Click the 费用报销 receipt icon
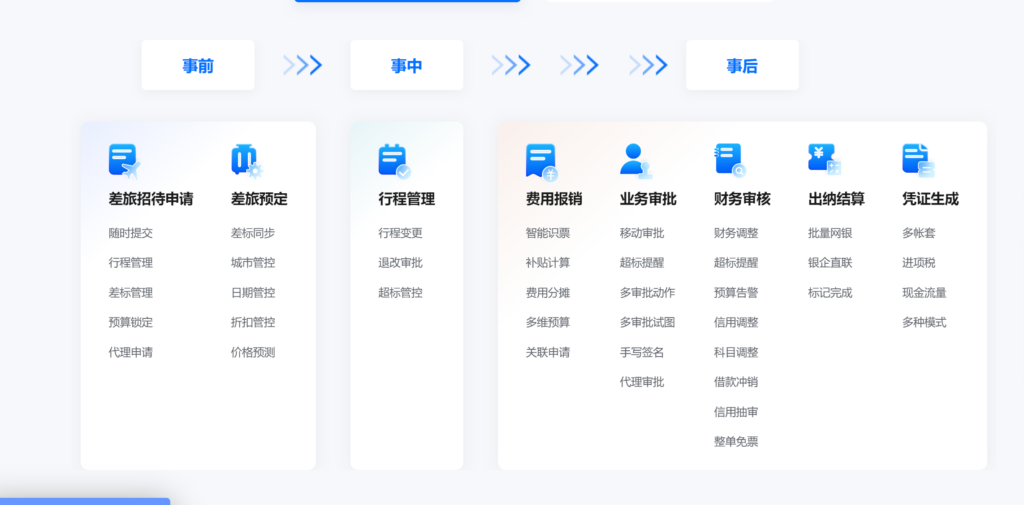The height and width of the screenshot is (505, 1024). tap(541, 160)
